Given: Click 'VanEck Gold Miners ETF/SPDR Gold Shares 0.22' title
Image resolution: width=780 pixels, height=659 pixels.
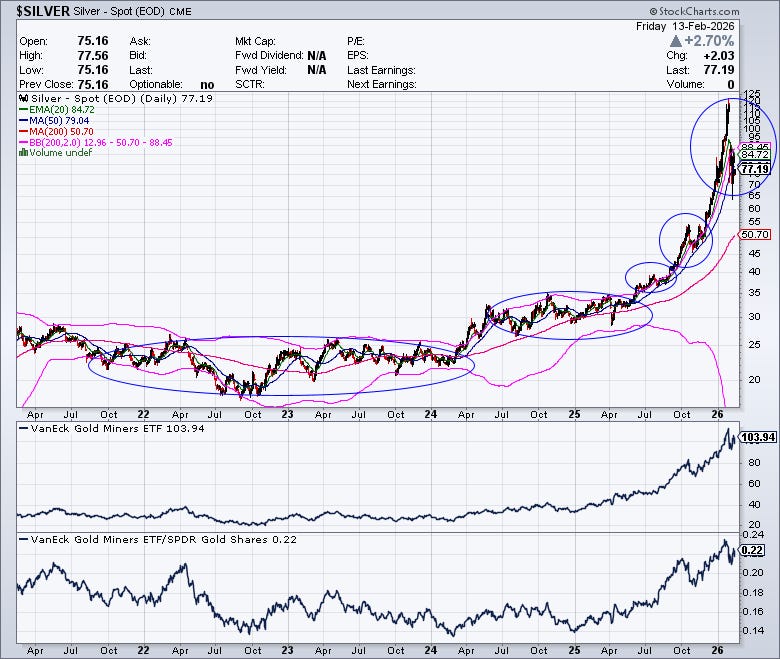Looking at the screenshot, I should (164, 539).
